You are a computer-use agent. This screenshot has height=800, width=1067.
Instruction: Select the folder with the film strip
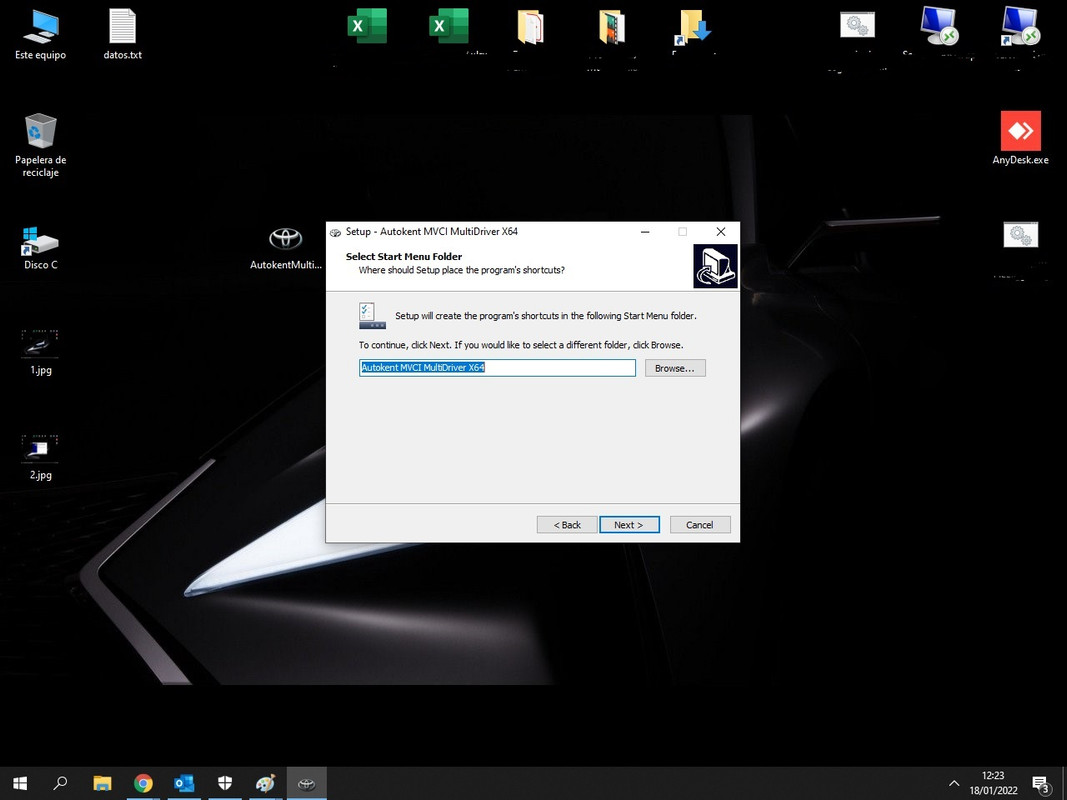coord(612,27)
